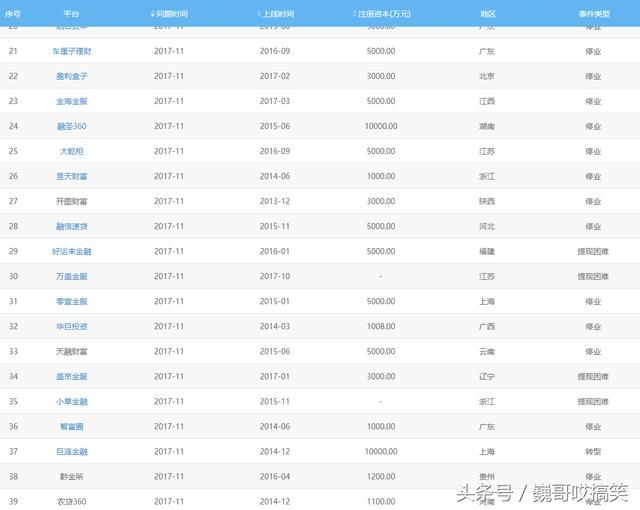Open the platform link in row 25
This screenshot has height=510, width=640.
(x=71, y=151)
